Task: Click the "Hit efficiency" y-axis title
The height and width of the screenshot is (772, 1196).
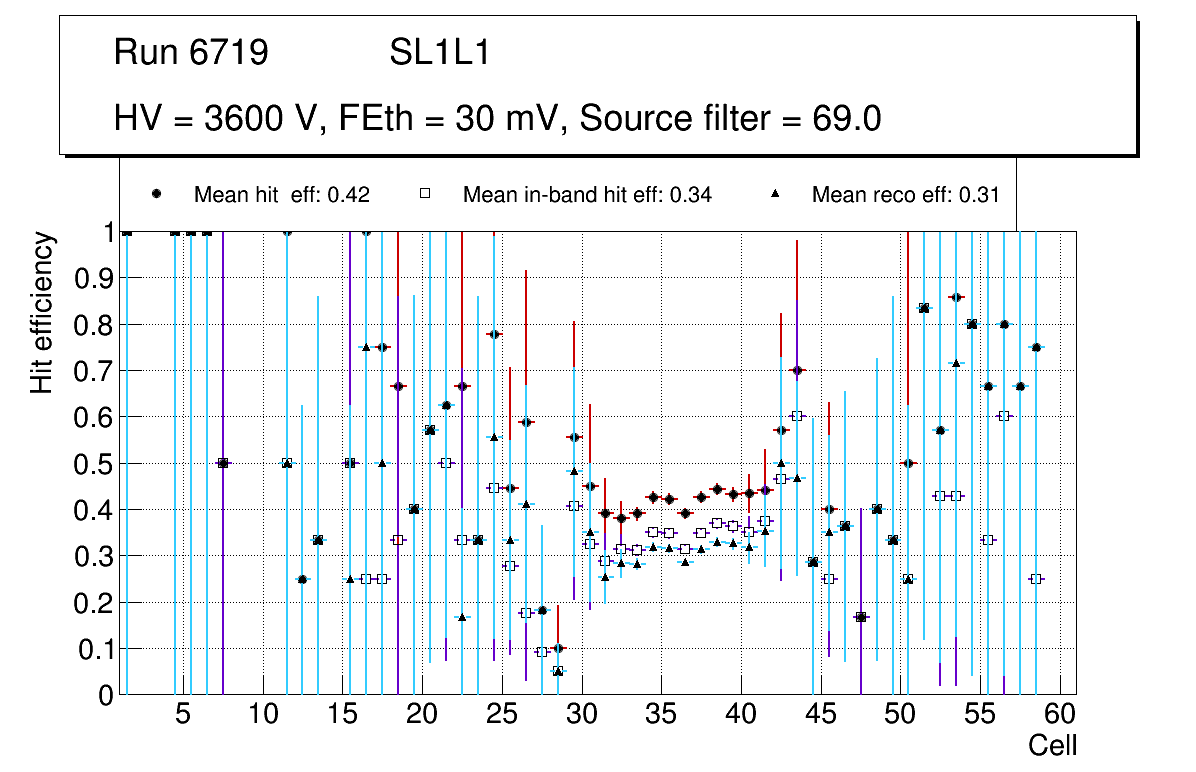Action: coord(42,312)
